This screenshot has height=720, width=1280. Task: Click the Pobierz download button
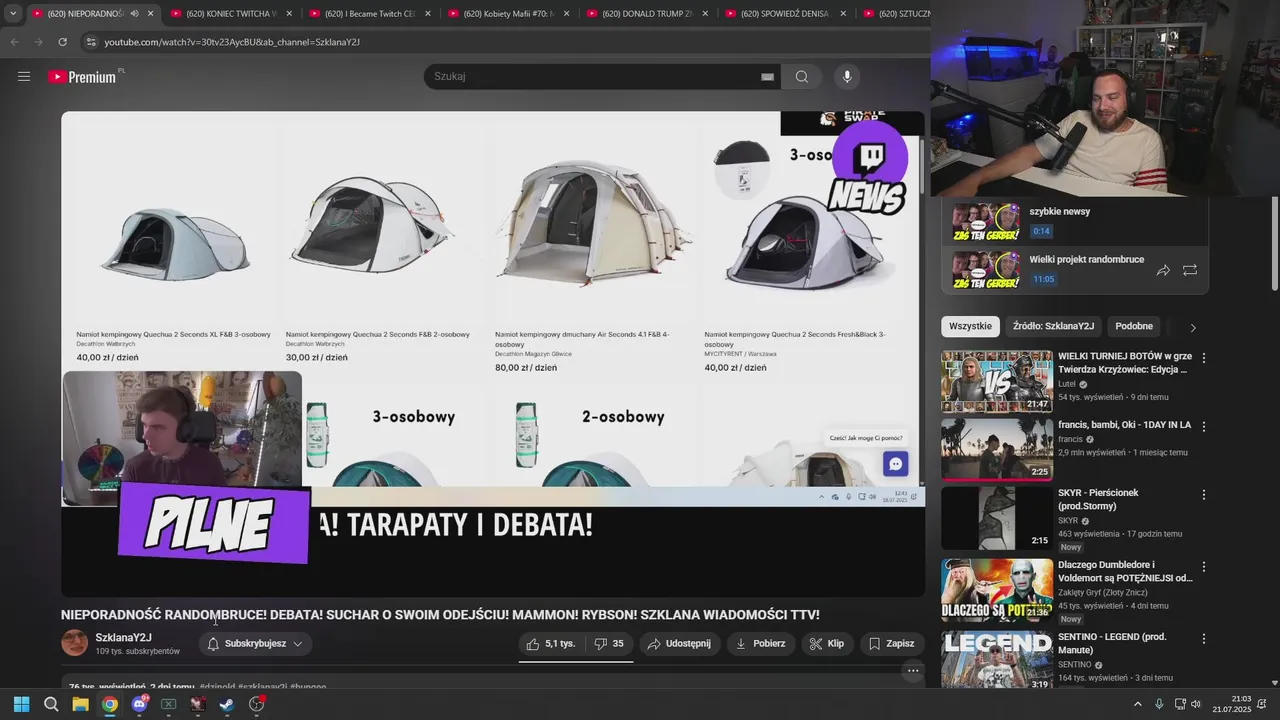tap(760, 644)
